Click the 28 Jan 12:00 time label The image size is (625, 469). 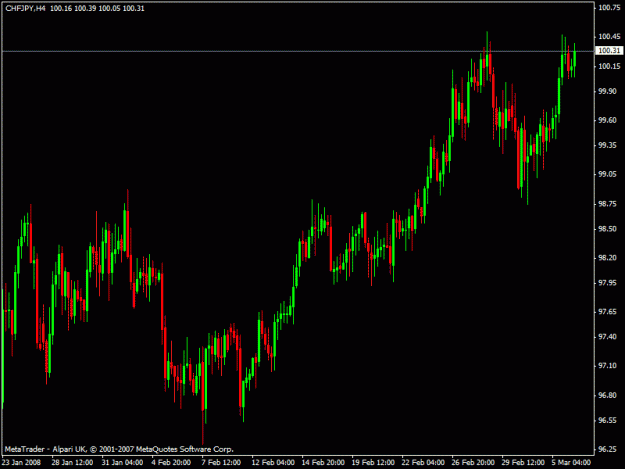pos(72,462)
